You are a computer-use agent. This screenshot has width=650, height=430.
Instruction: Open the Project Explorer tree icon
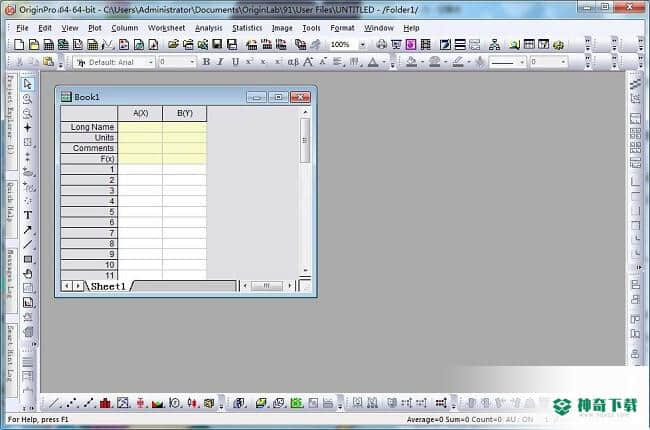point(494,44)
